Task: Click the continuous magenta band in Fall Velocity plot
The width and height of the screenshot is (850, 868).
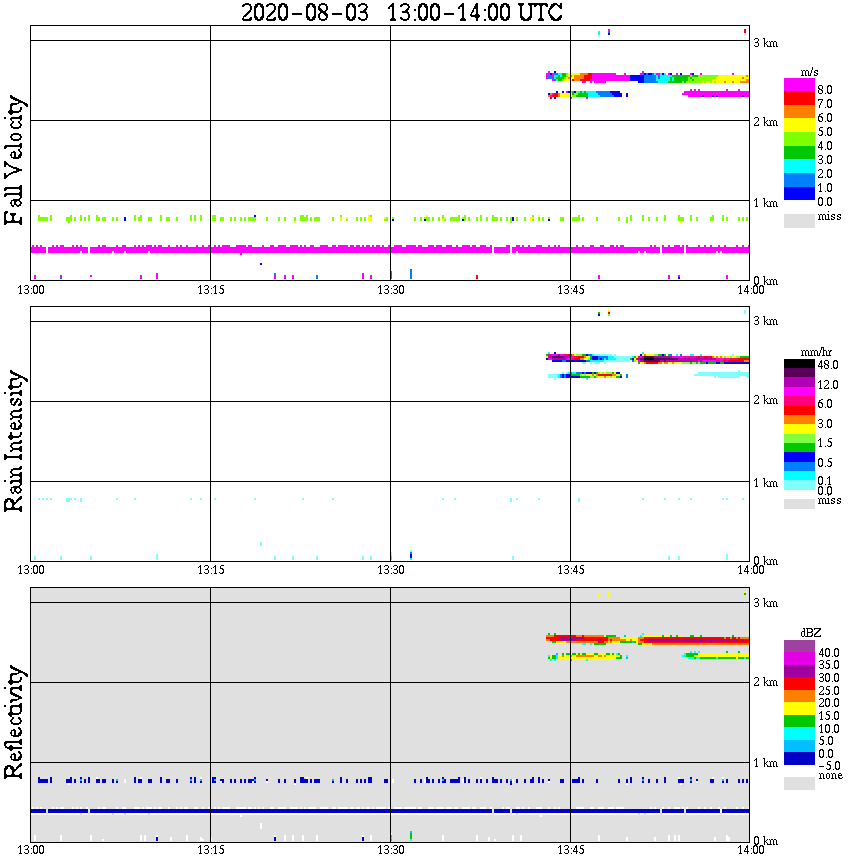Action: 390,249
